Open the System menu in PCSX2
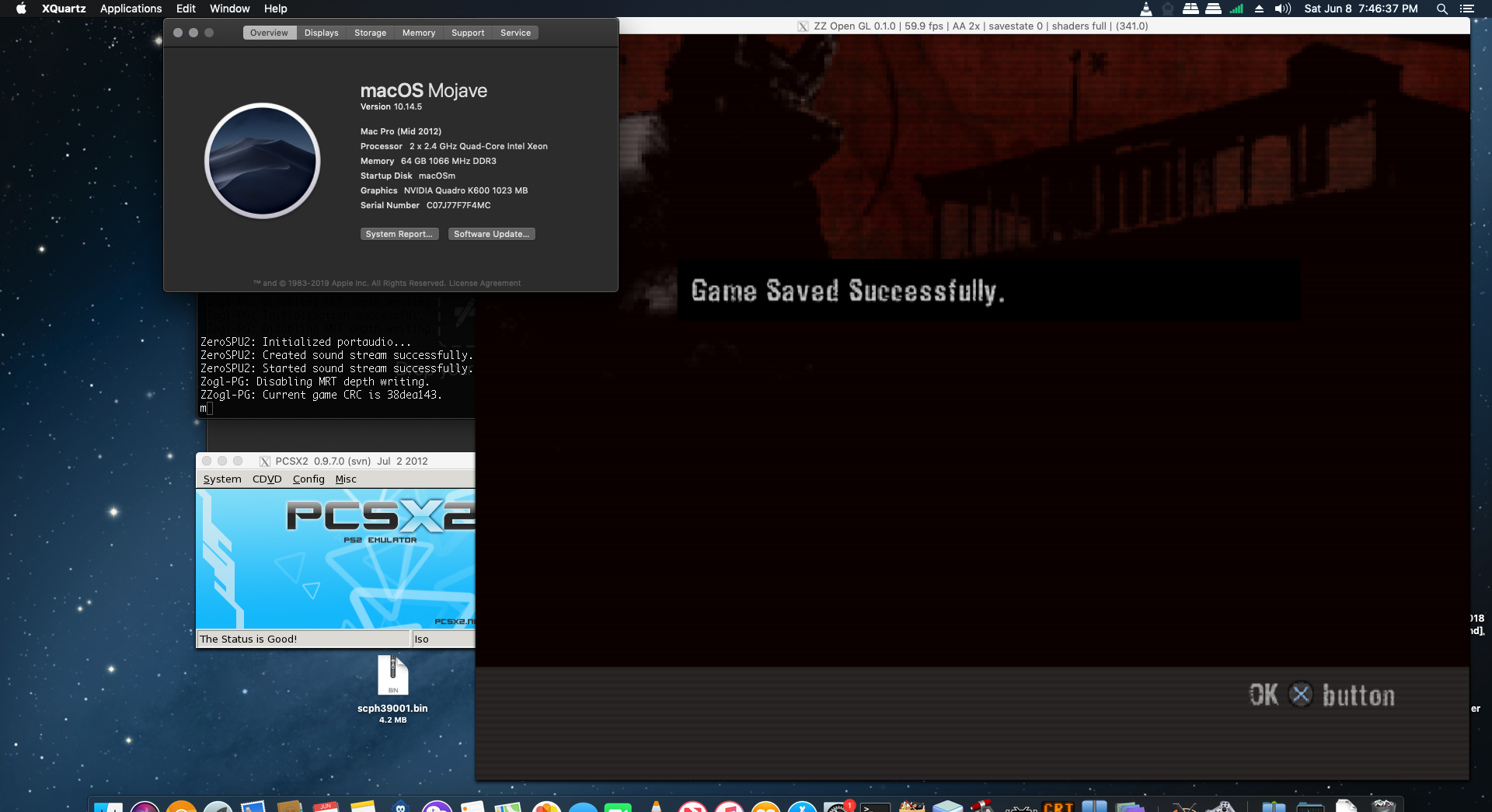The height and width of the screenshot is (812, 1492). coord(222,479)
